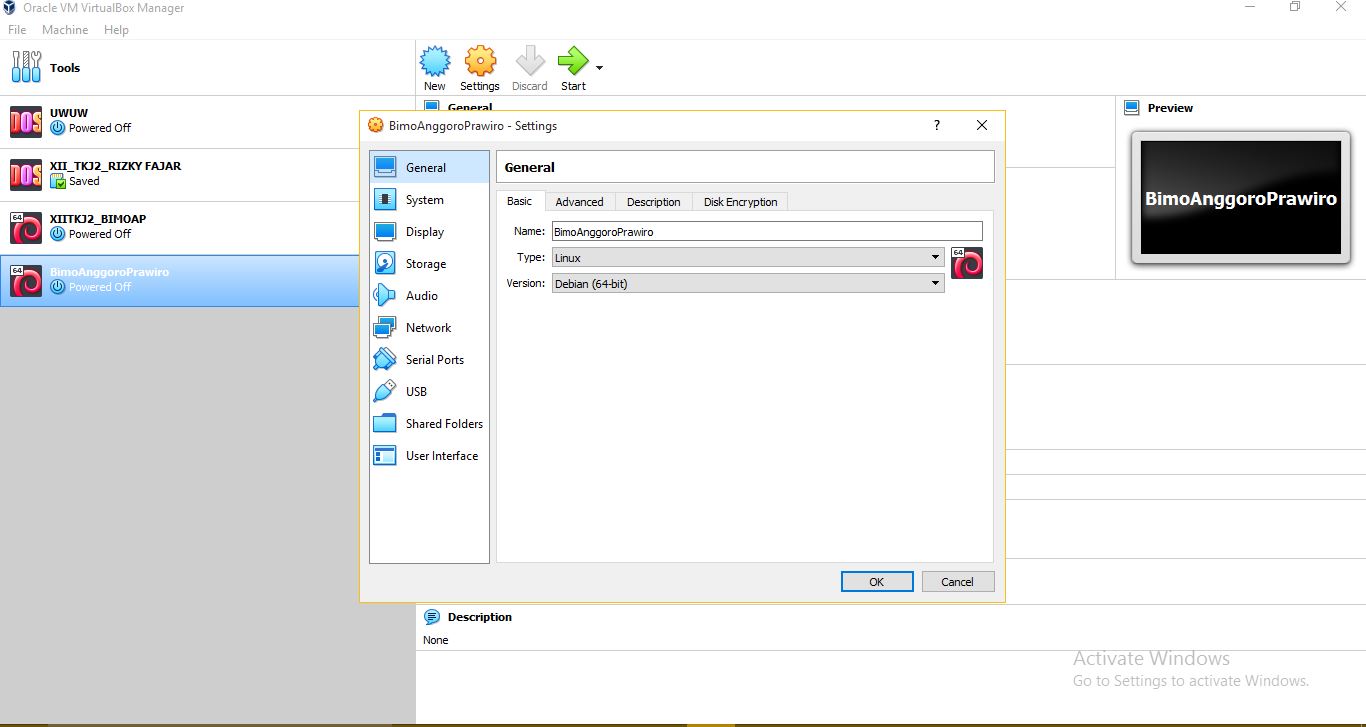The width and height of the screenshot is (1366, 727).
Task: Click the Debian OS icon beside Type
Action: [x=967, y=263]
